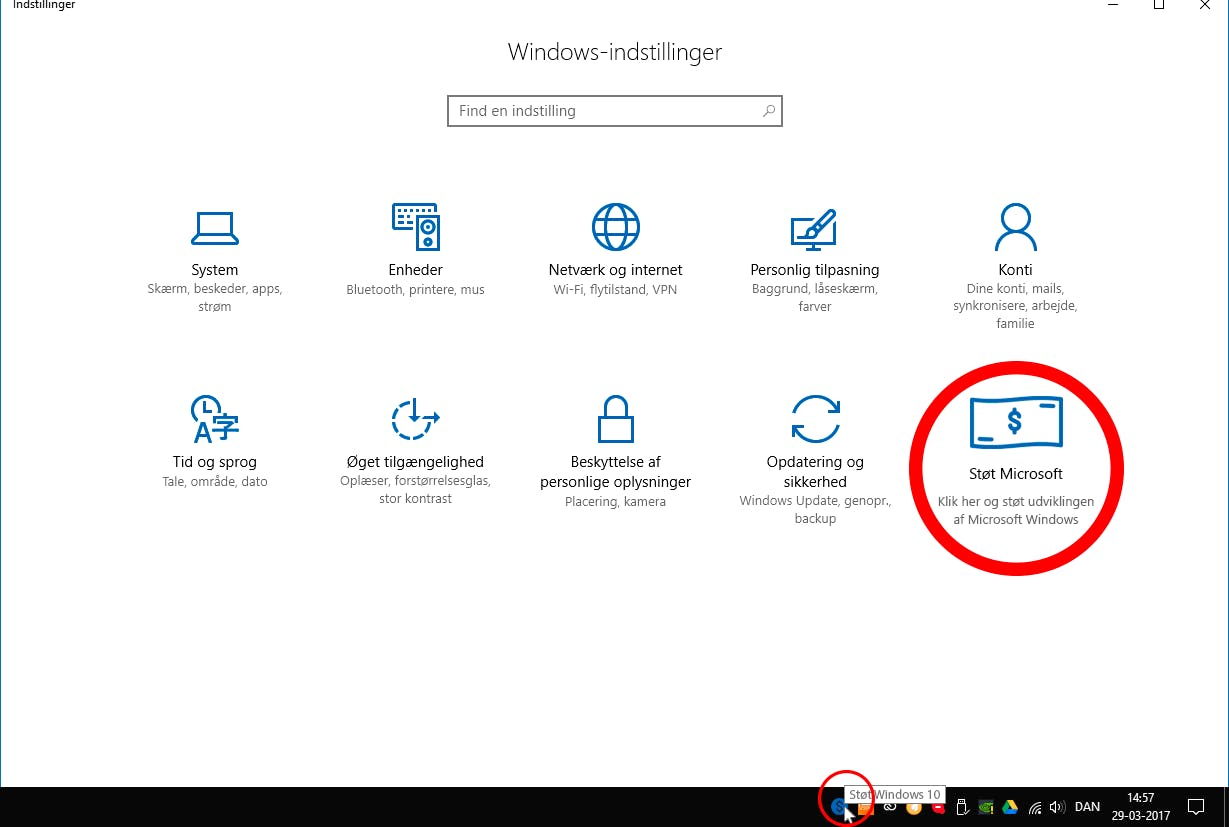Click Personlig tilpasning title text
The height and width of the screenshot is (827, 1229).
coord(814,270)
